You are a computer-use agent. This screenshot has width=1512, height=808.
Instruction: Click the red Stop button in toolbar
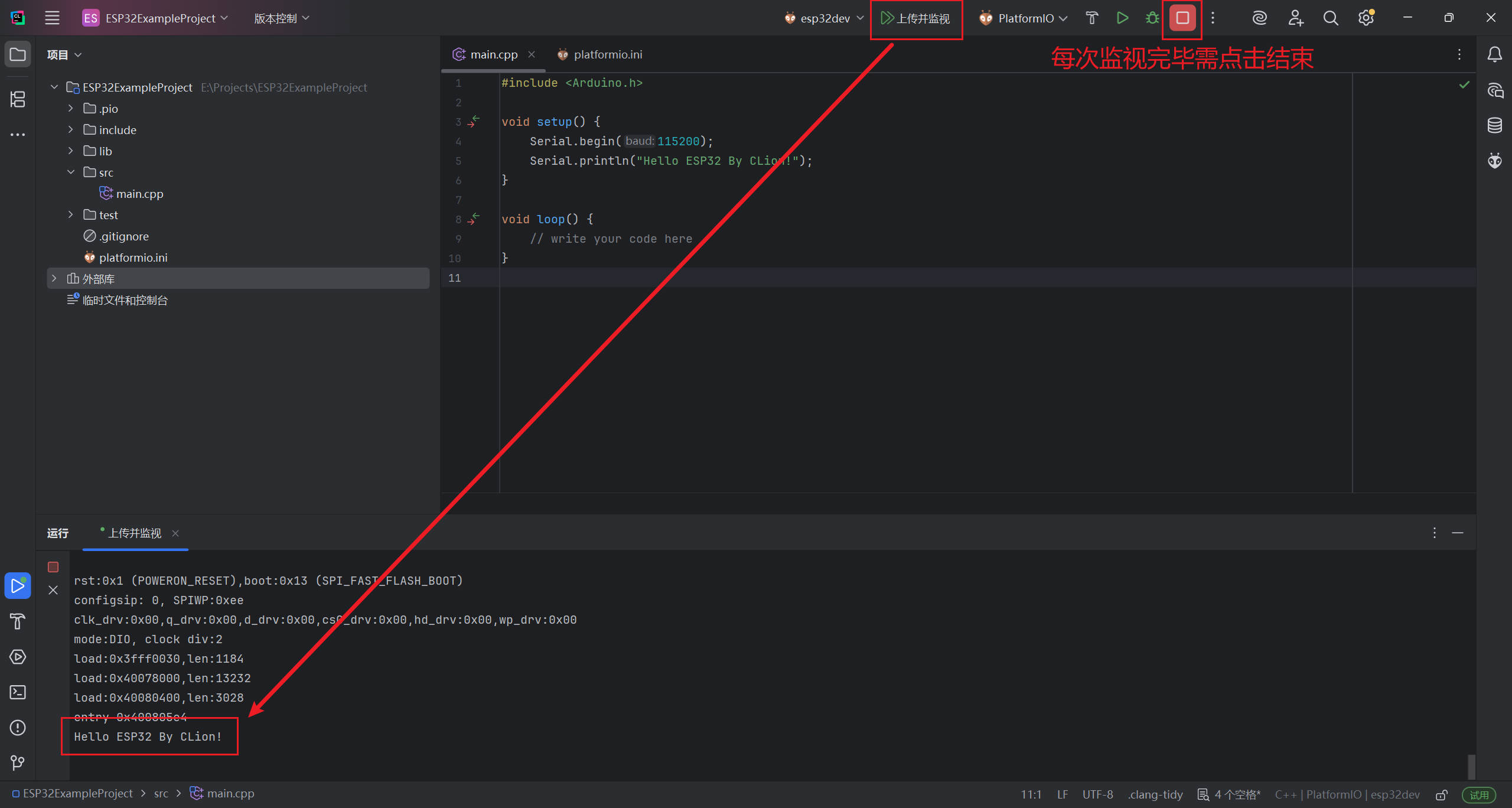[1182, 18]
